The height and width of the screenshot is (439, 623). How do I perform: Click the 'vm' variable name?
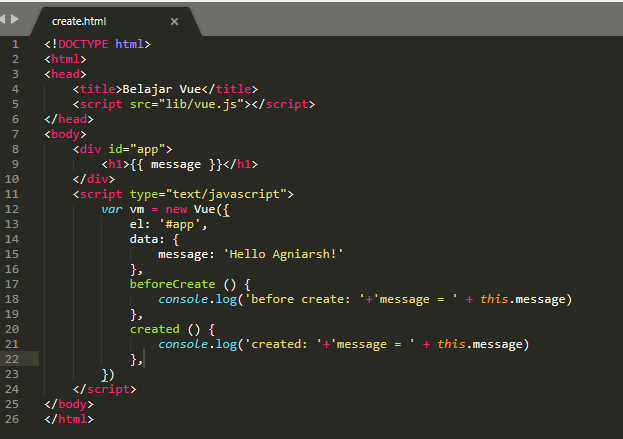[137, 209]
